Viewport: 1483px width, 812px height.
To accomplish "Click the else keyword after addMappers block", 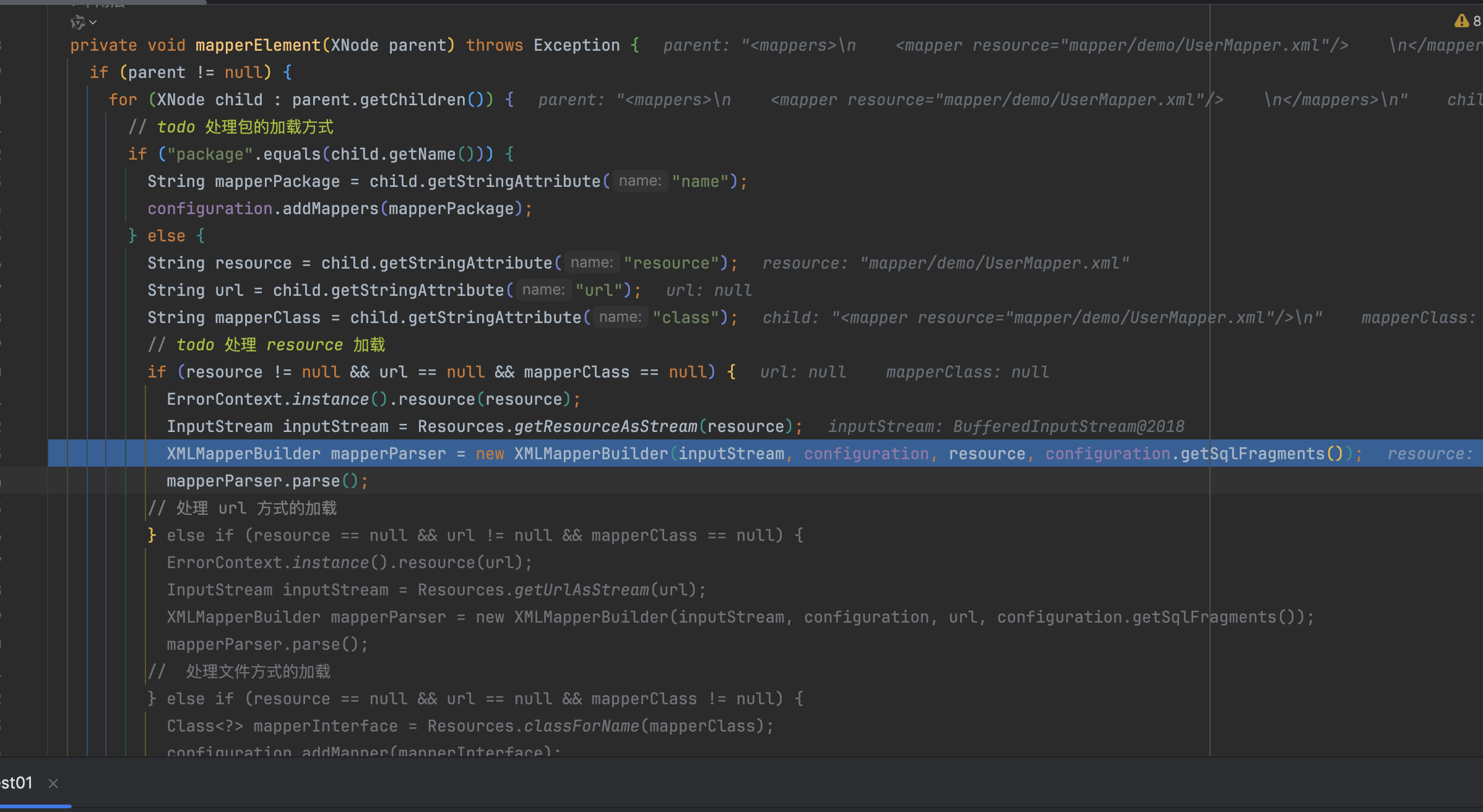I will point(166,236).
